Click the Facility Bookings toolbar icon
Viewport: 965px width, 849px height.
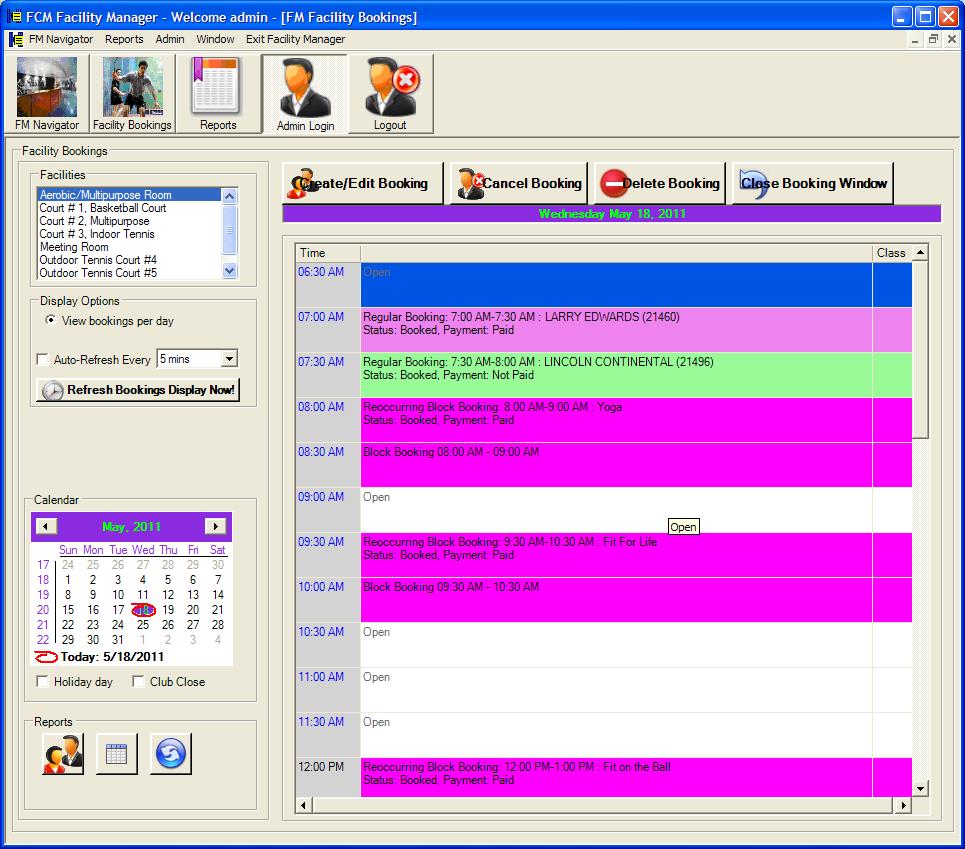click(x=132, y=94)
